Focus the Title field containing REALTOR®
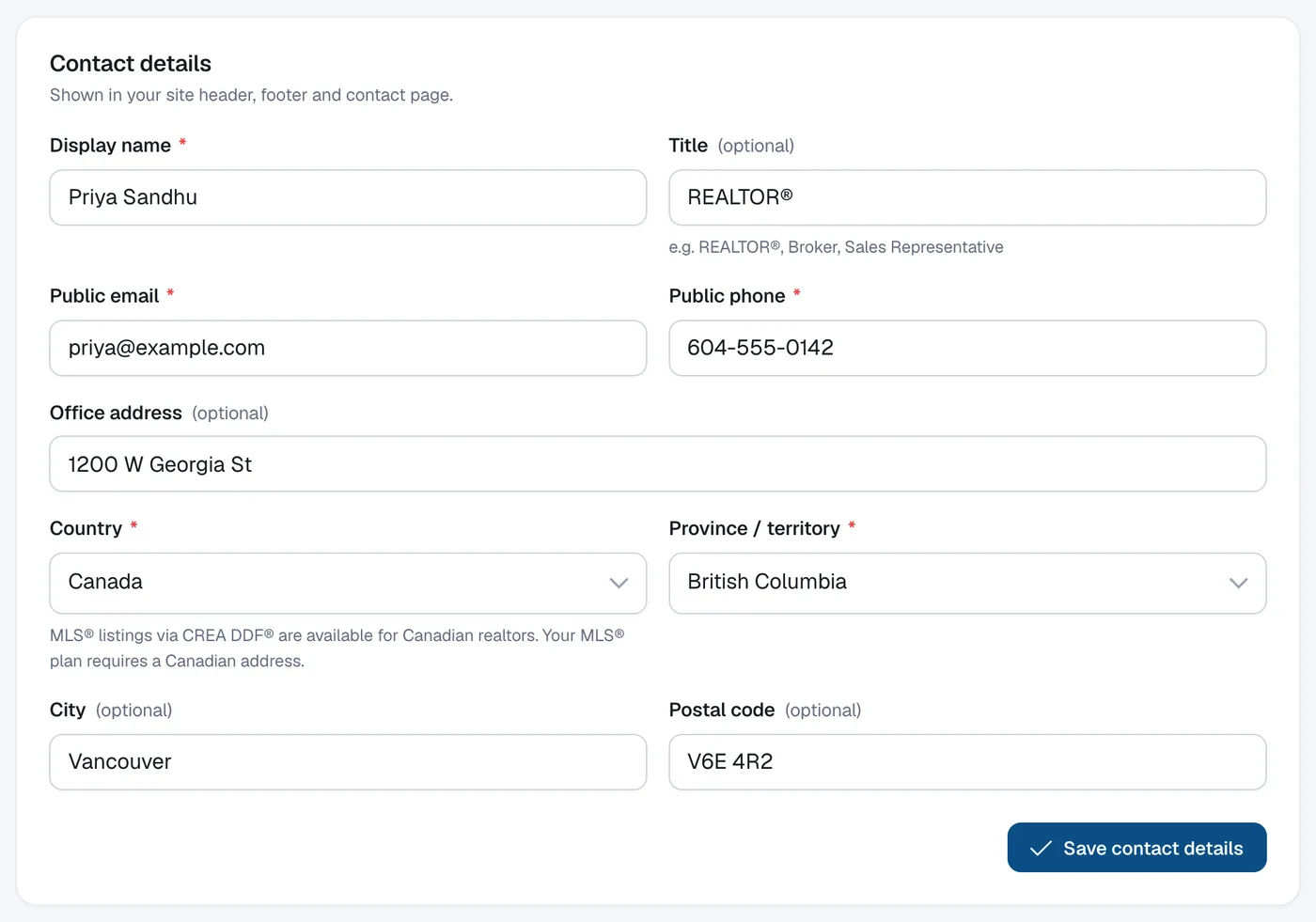Viewport: 1316px width, 922px height. tap(967, 197)
